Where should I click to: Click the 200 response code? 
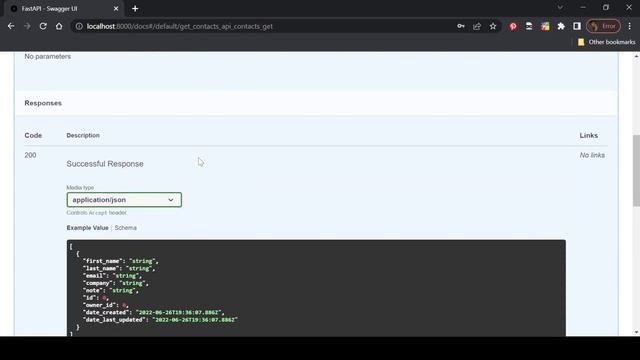pyautogui.click(x=30, y=155)
